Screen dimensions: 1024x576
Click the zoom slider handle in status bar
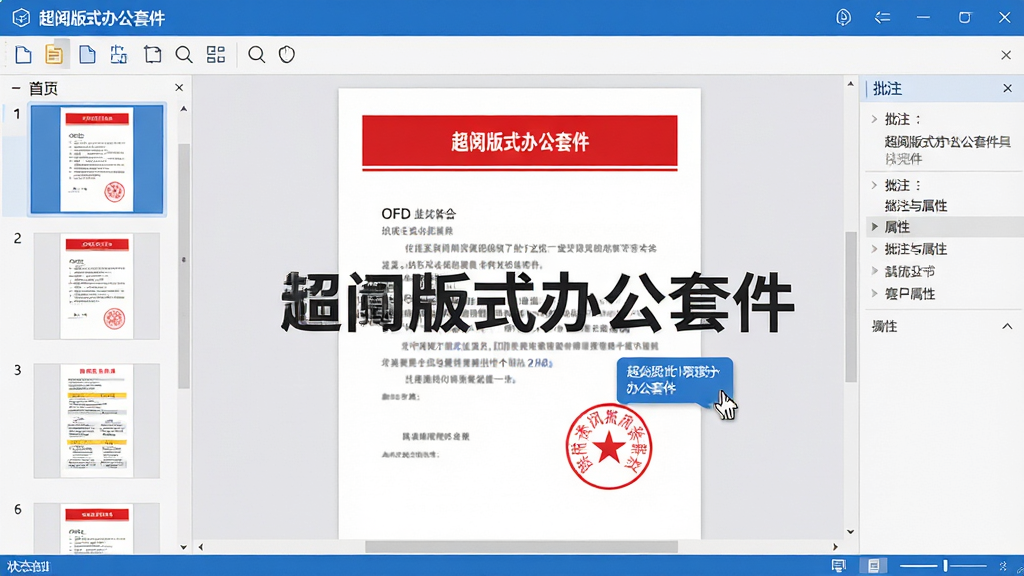[x=945, y=566]
